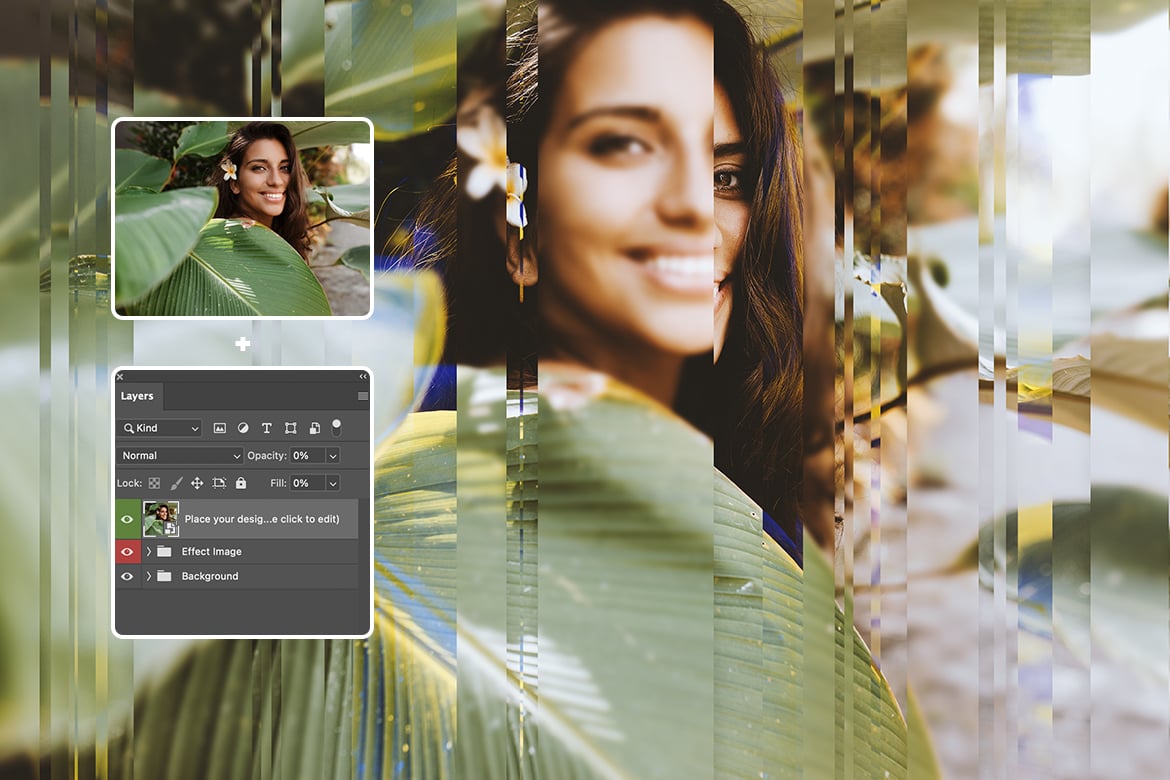Open the Normal blend mode dropdown
Screen dimensions: 1170x780
(180, 455)
